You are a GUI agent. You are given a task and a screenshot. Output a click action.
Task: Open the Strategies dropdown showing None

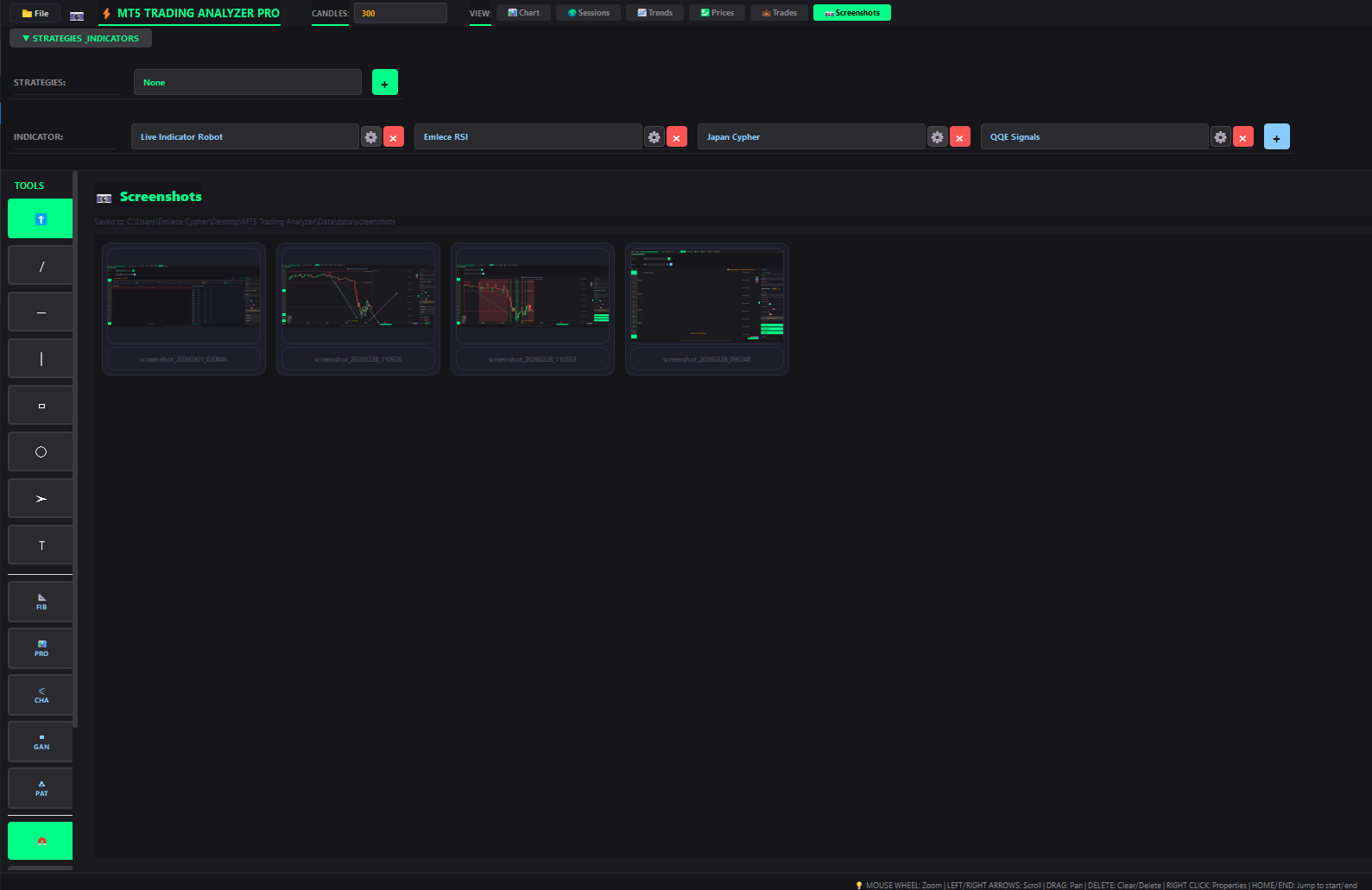tap(247, 83)
